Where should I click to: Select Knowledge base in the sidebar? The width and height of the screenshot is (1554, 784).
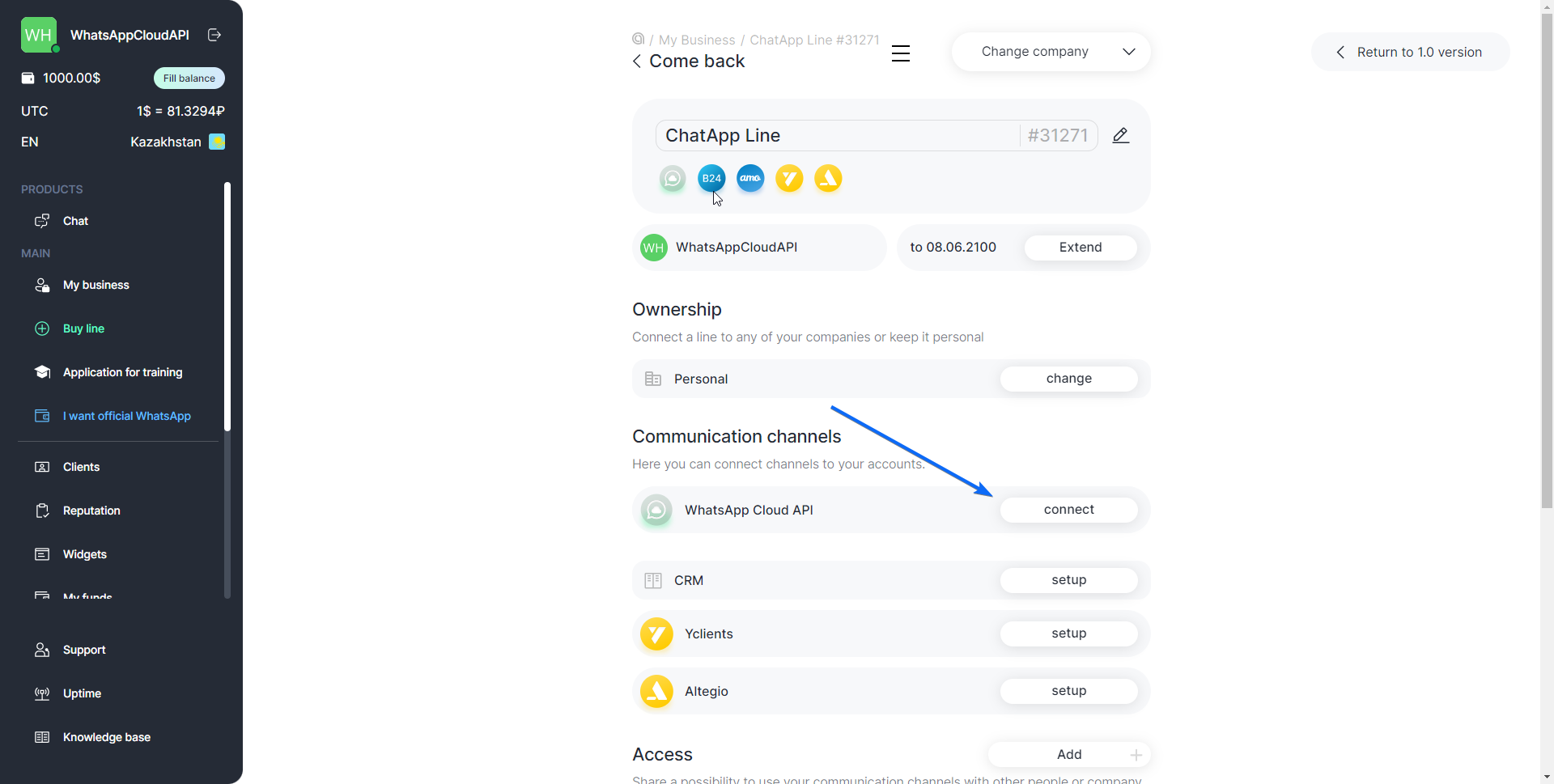107,737
